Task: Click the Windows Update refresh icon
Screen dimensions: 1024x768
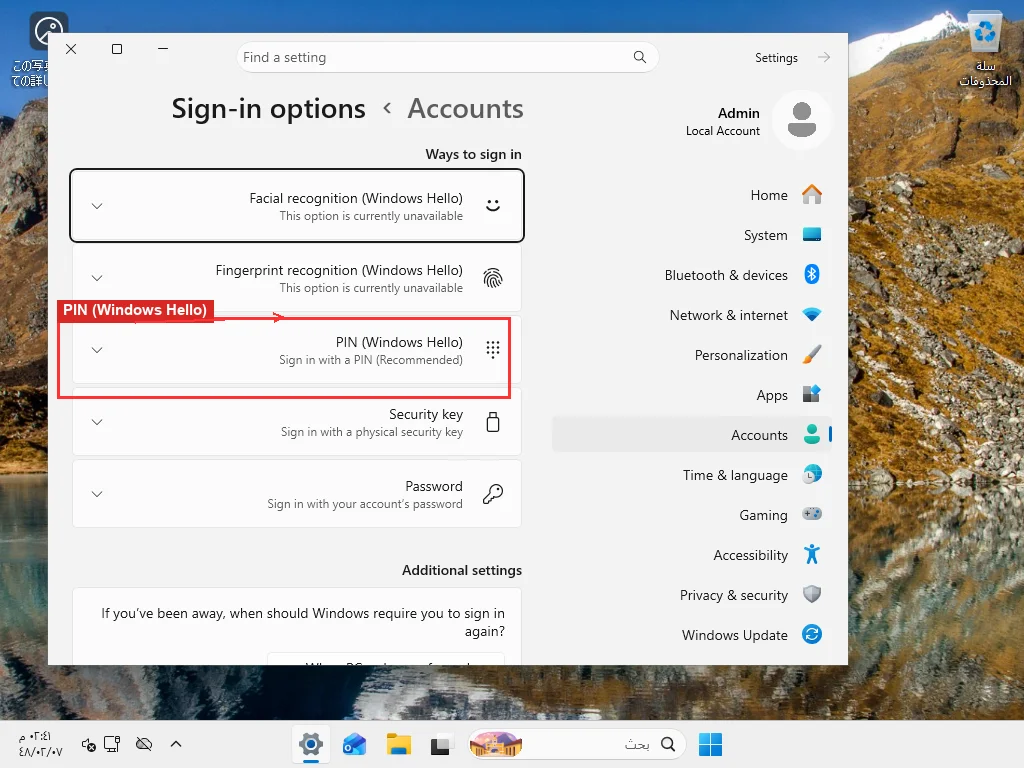Action: tap(812, 634)
